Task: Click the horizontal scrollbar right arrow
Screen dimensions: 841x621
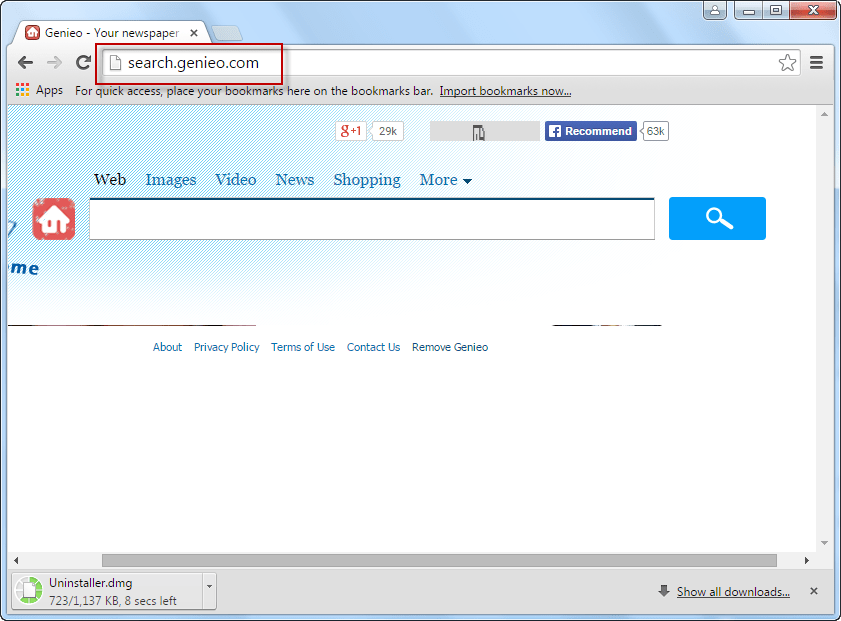Action: point(807,560)
